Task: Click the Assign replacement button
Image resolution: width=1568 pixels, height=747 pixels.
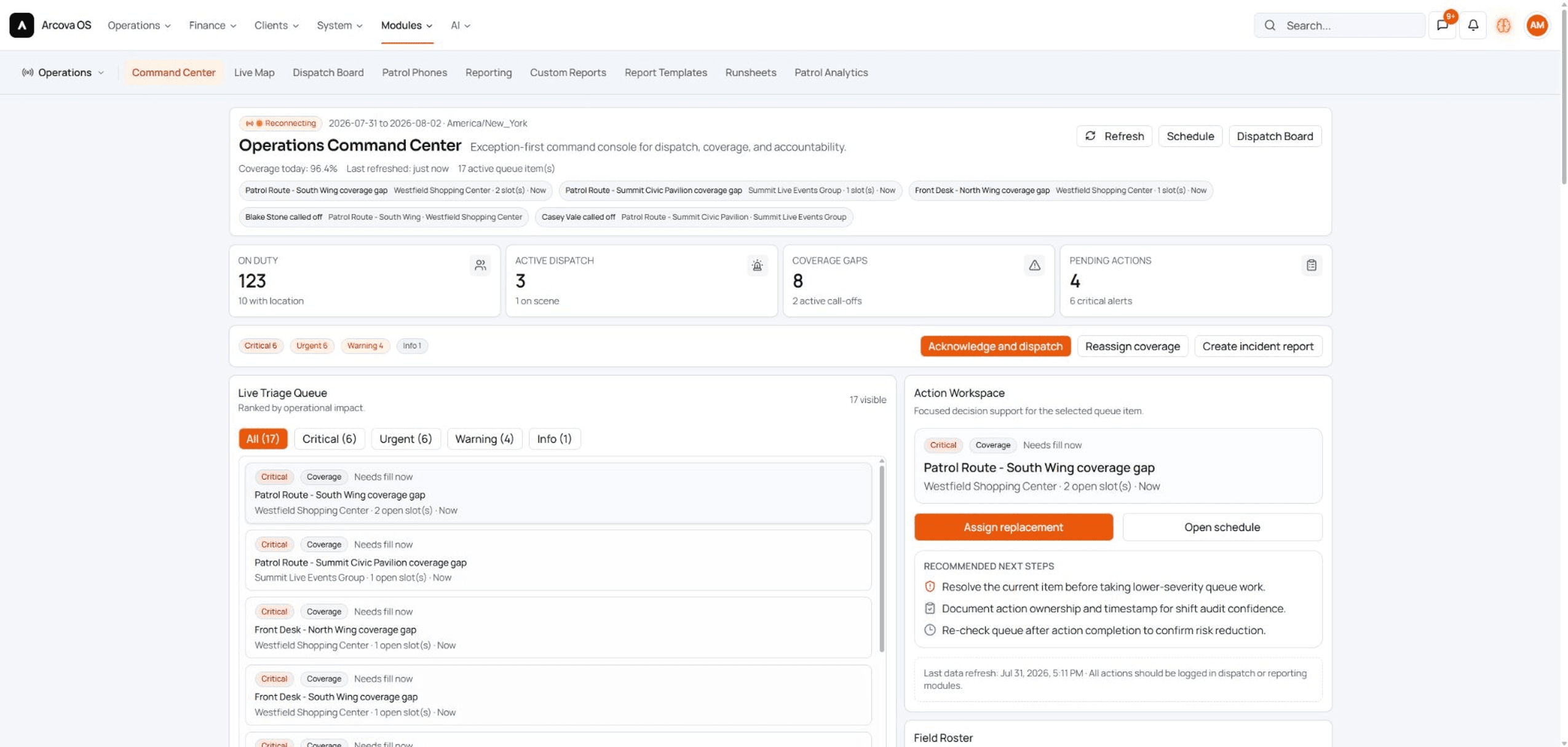Action: point(1013,527)
